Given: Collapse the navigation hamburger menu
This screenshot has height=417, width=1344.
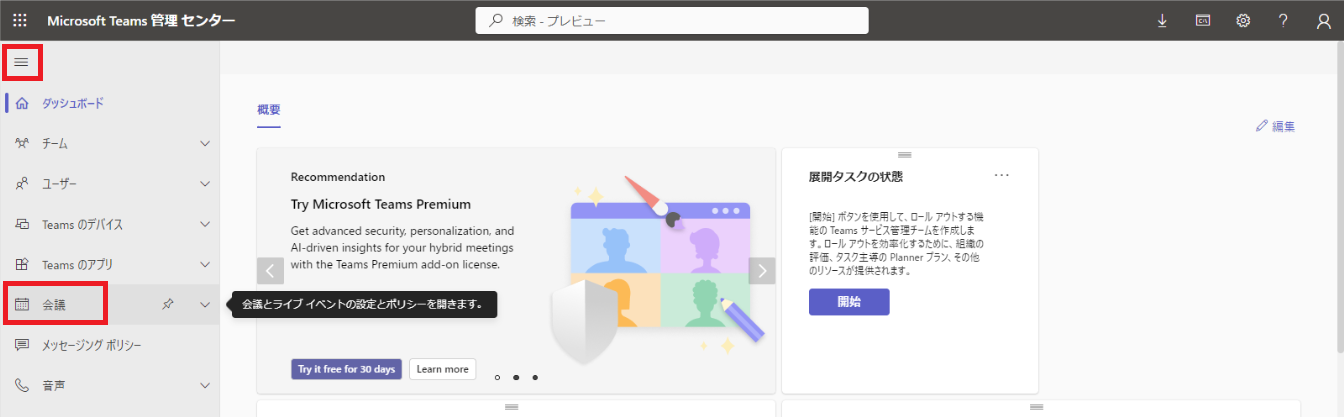Looking at the screenshot, I should (x=21, y=63).
